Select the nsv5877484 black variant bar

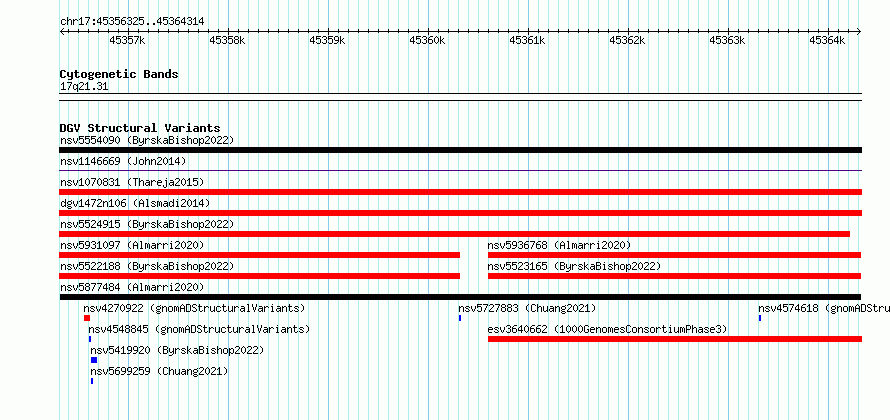[460, 297]
